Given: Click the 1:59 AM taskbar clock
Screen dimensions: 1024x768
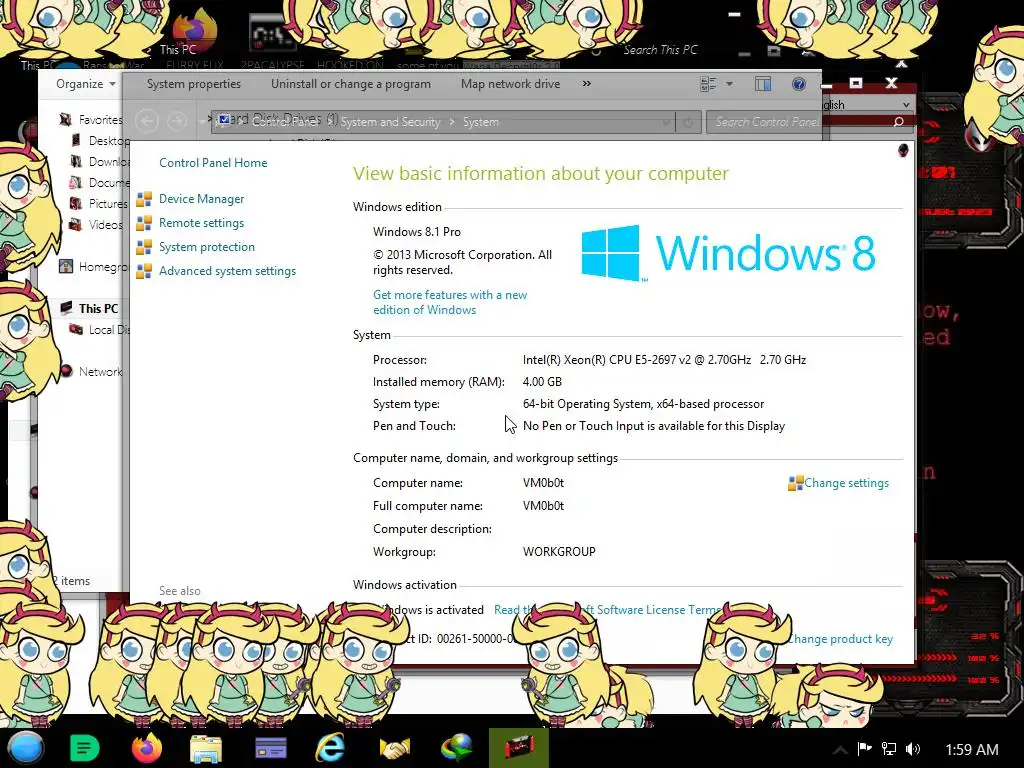Looking at the screenshot, I should tap(972, 750).
